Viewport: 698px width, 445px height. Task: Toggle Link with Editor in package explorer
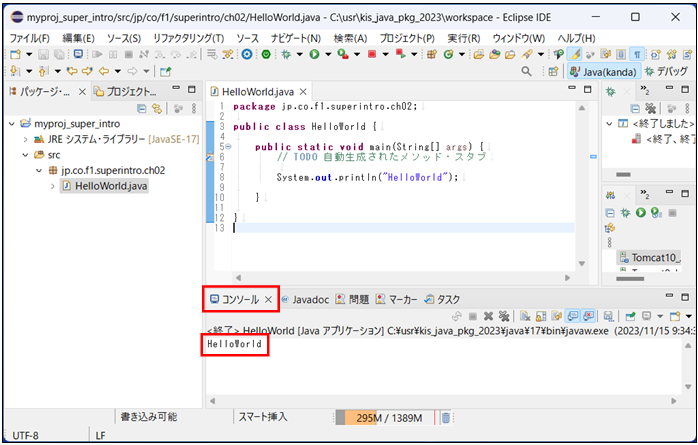tap(156, 108)
